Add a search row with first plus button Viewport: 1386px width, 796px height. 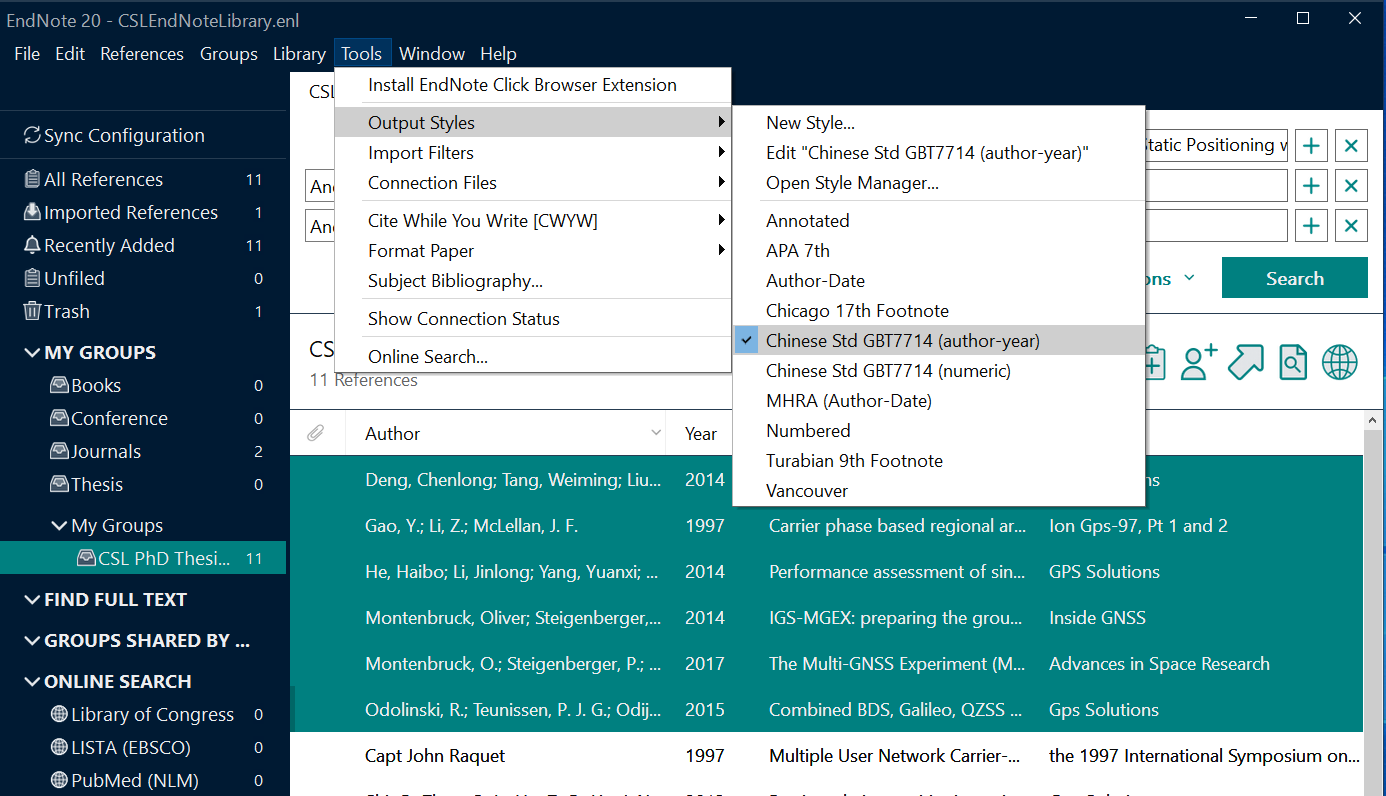pyautogui.click(x=1311, y=146)
